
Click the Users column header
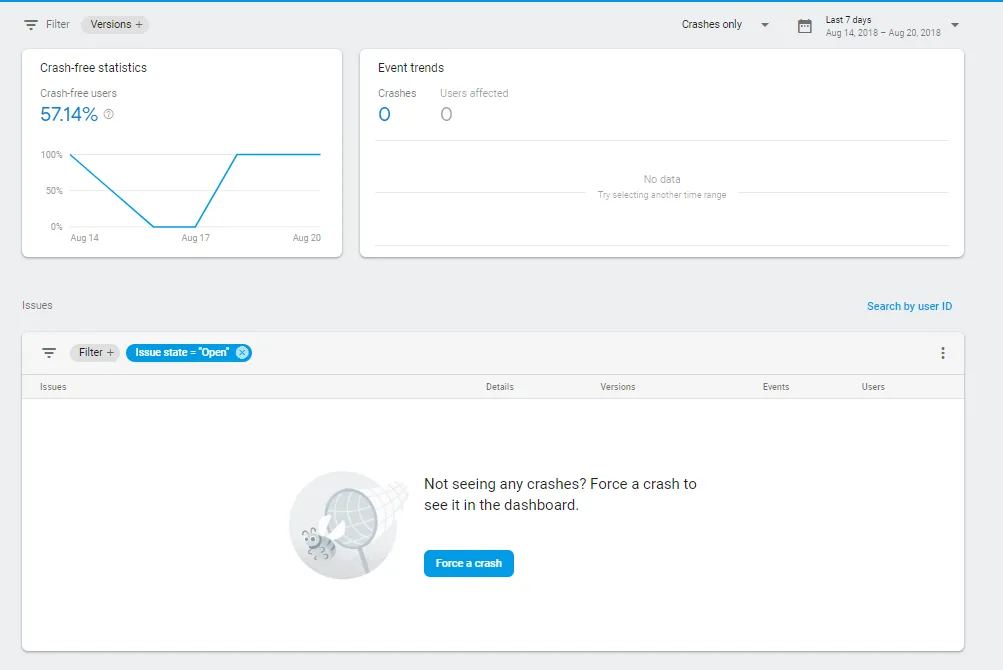point(873,387)
